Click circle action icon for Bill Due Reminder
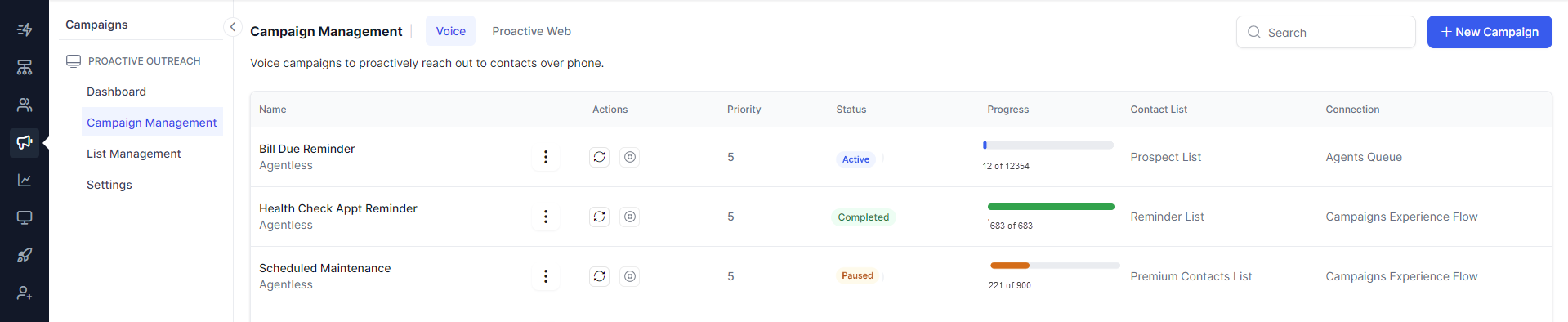Viewport: 1568px width, 322px height. coord(630,157)
